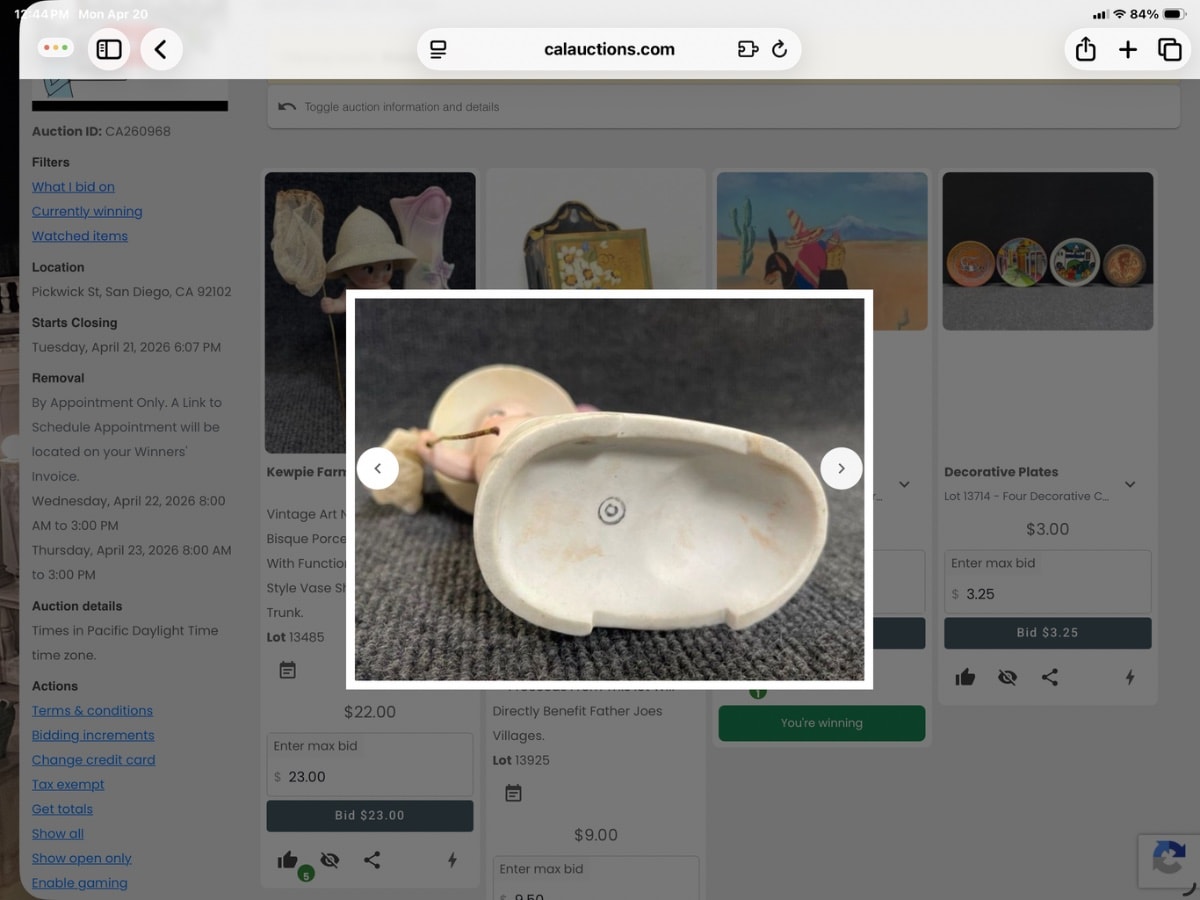Click thumbs-up icon on Kewpie lot
1200x900 pixels.
[x=288, y=860]
